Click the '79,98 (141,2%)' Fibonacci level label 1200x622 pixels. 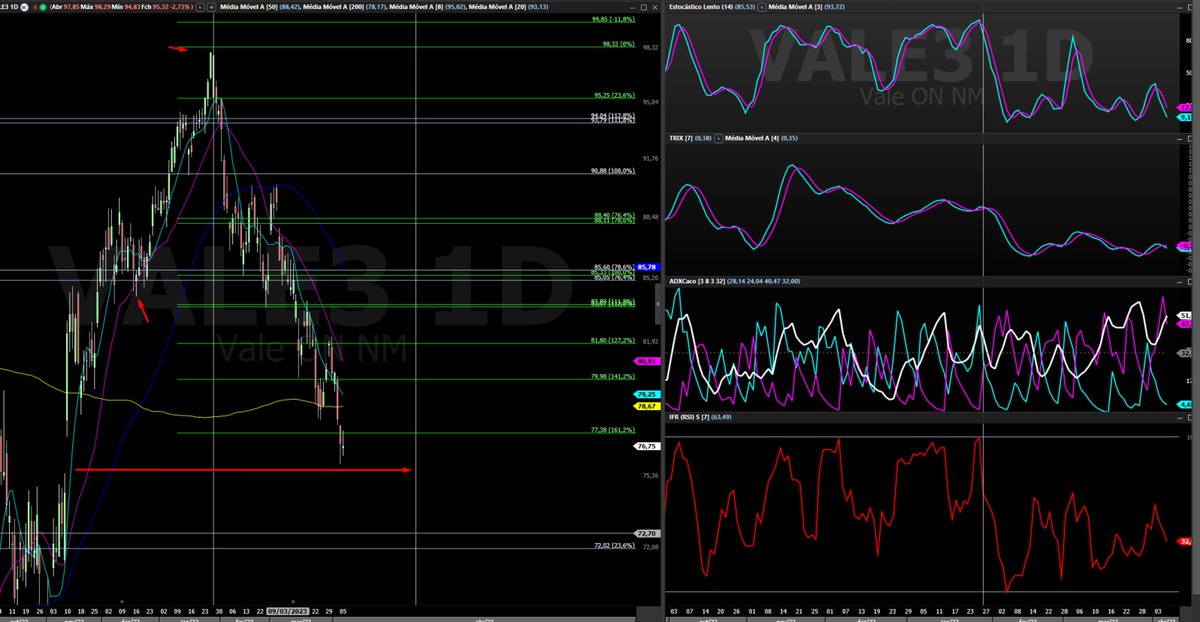(x=612, y=376)
